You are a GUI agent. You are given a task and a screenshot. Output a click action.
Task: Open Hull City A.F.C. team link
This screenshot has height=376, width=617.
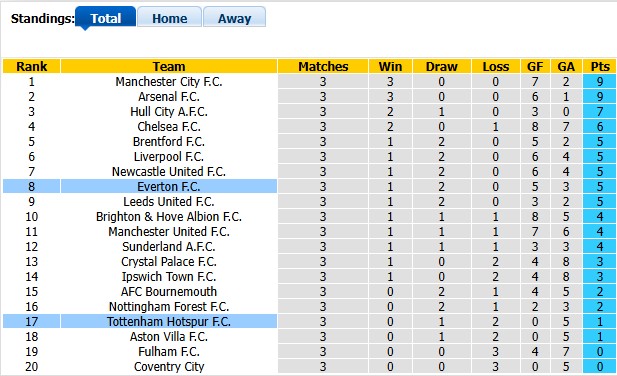169,111
